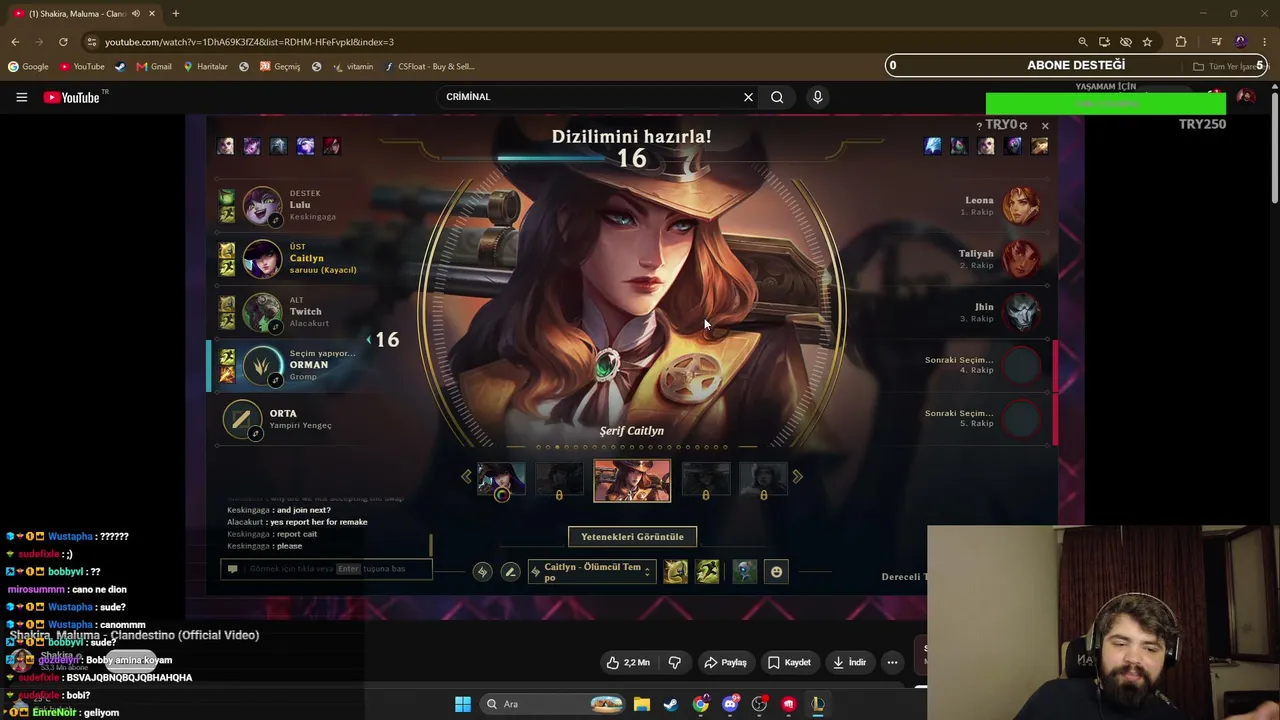
Task: Dislike the video
Action: tap(674, 662)
